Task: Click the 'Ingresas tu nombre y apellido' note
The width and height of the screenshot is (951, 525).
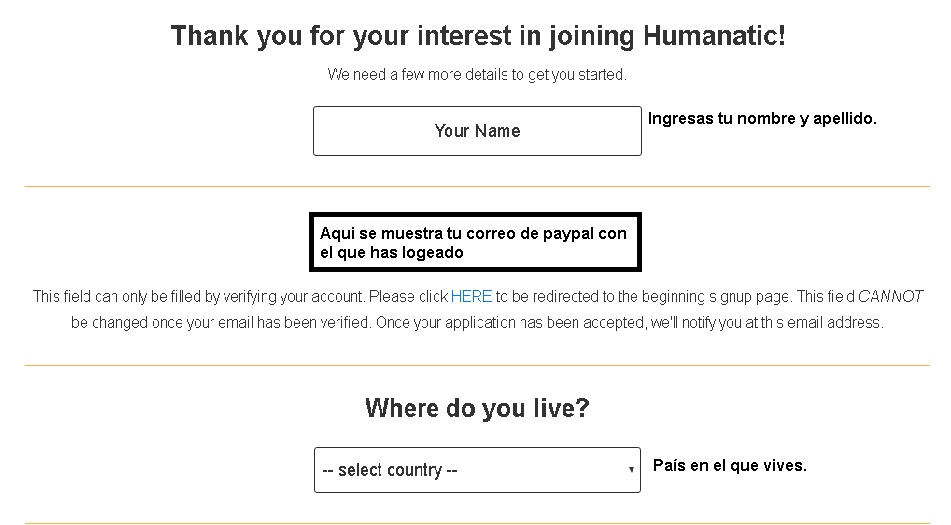Action: point(762,118)
